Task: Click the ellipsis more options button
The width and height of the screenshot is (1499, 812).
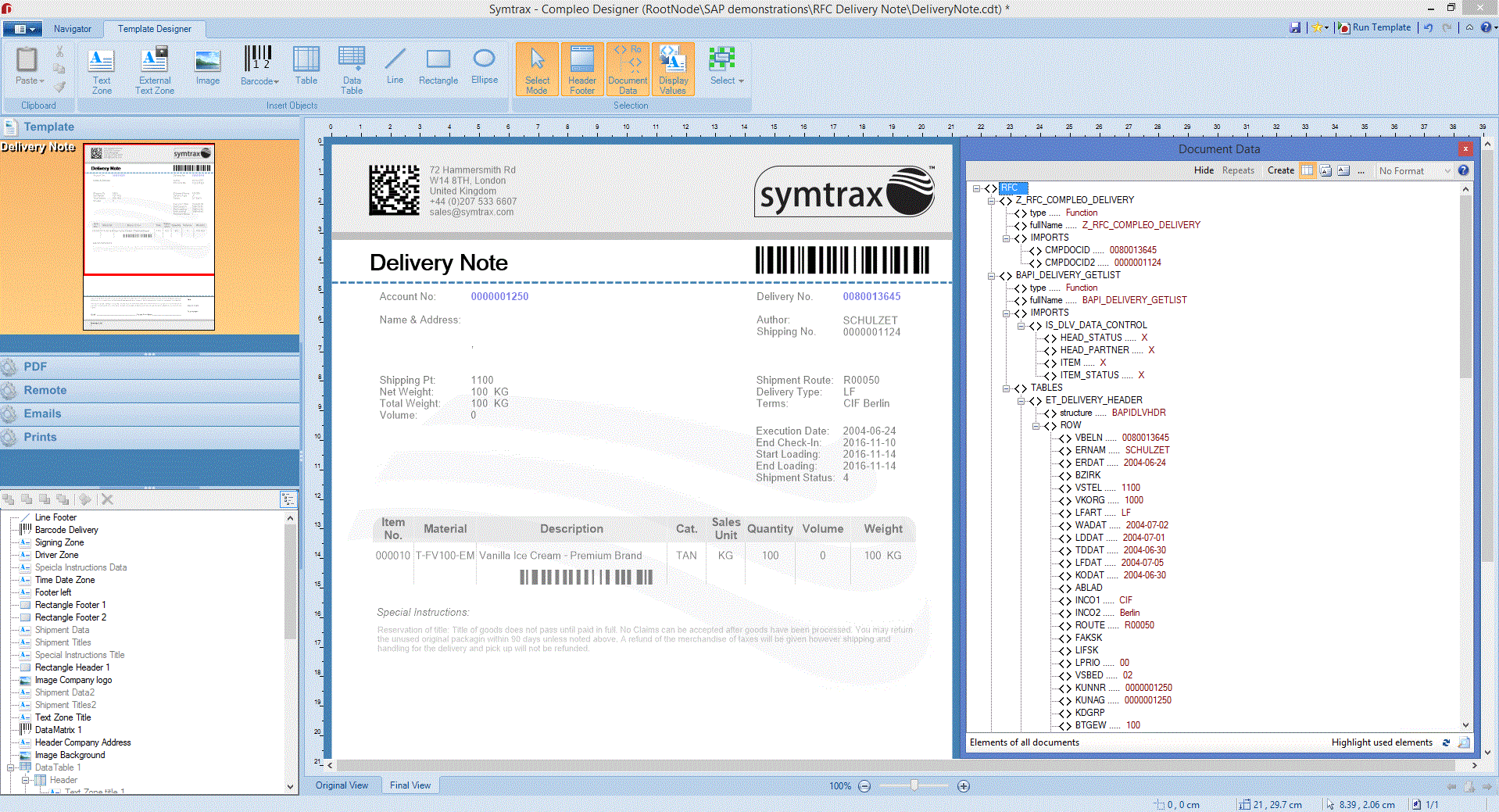Action: coord(1361,171)
